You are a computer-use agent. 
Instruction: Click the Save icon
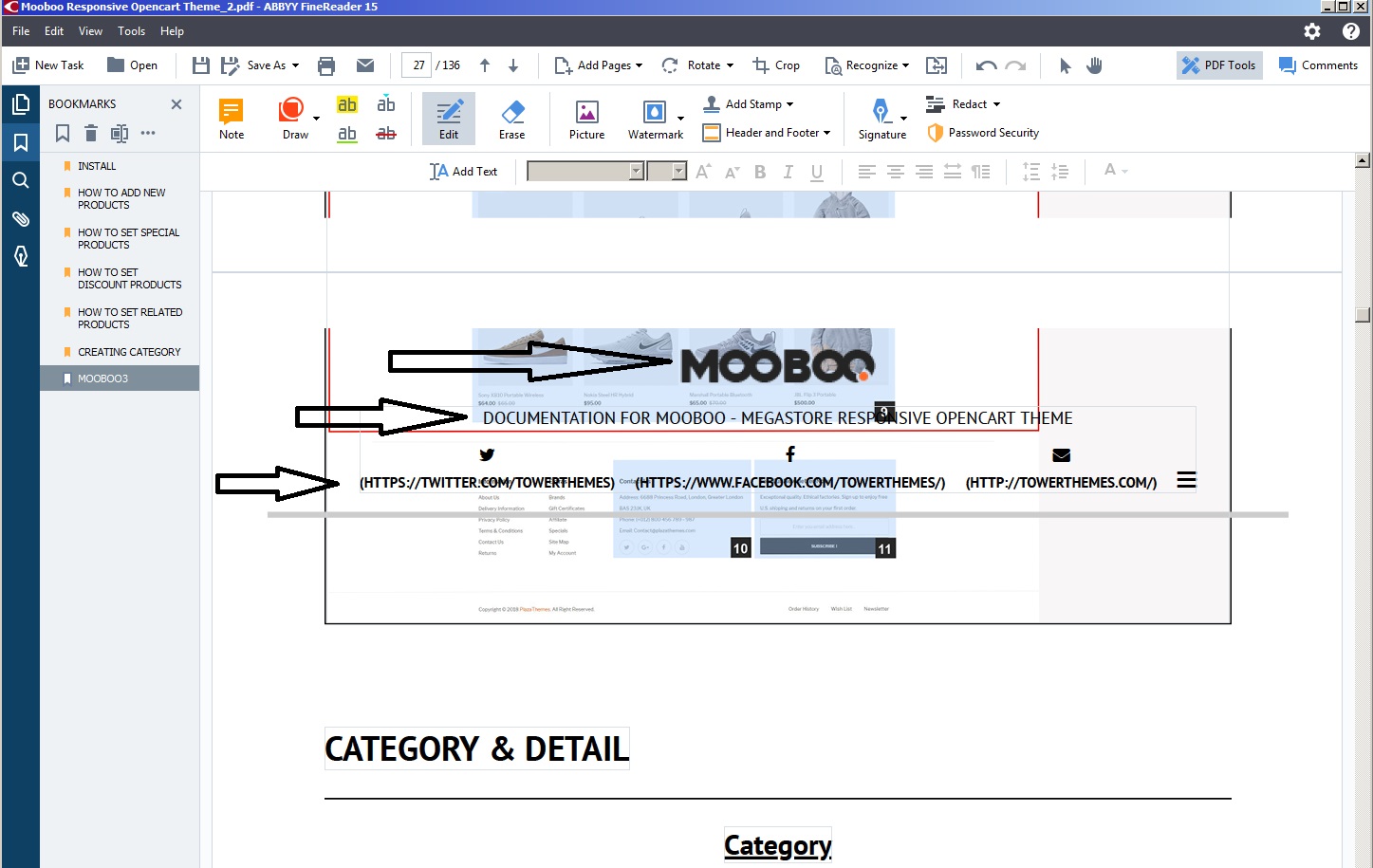pos(201,65)
